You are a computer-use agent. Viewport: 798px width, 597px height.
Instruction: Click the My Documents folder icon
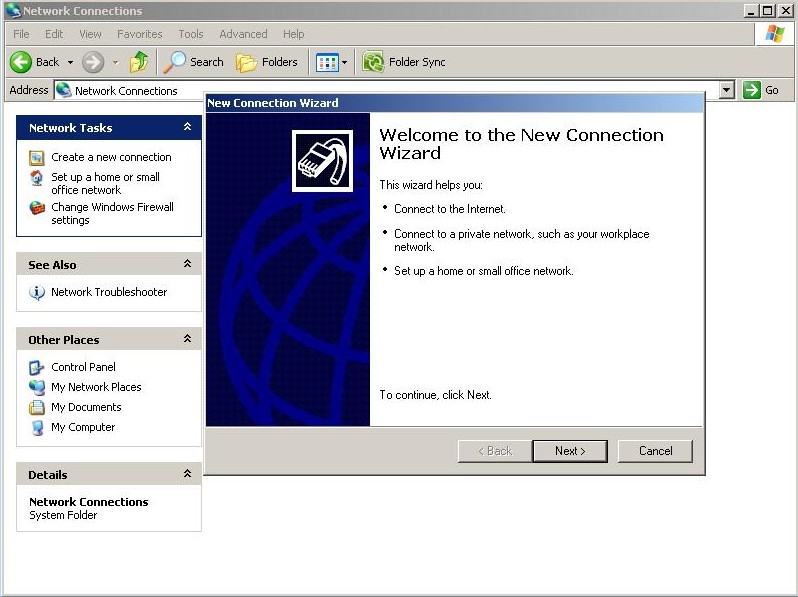(37, 408)
